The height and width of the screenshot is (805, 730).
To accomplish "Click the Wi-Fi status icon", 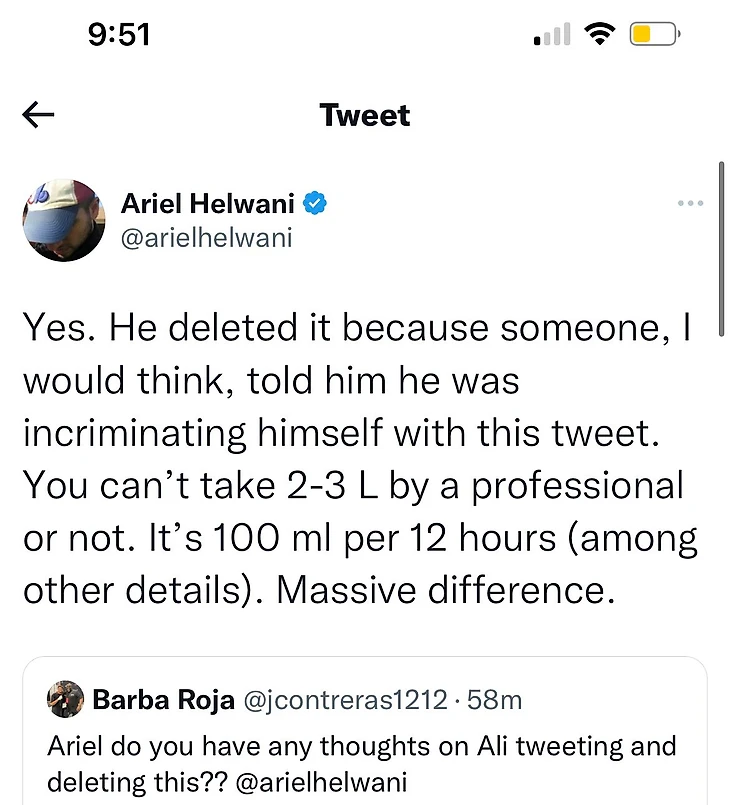I will click(x=600, y=35).
